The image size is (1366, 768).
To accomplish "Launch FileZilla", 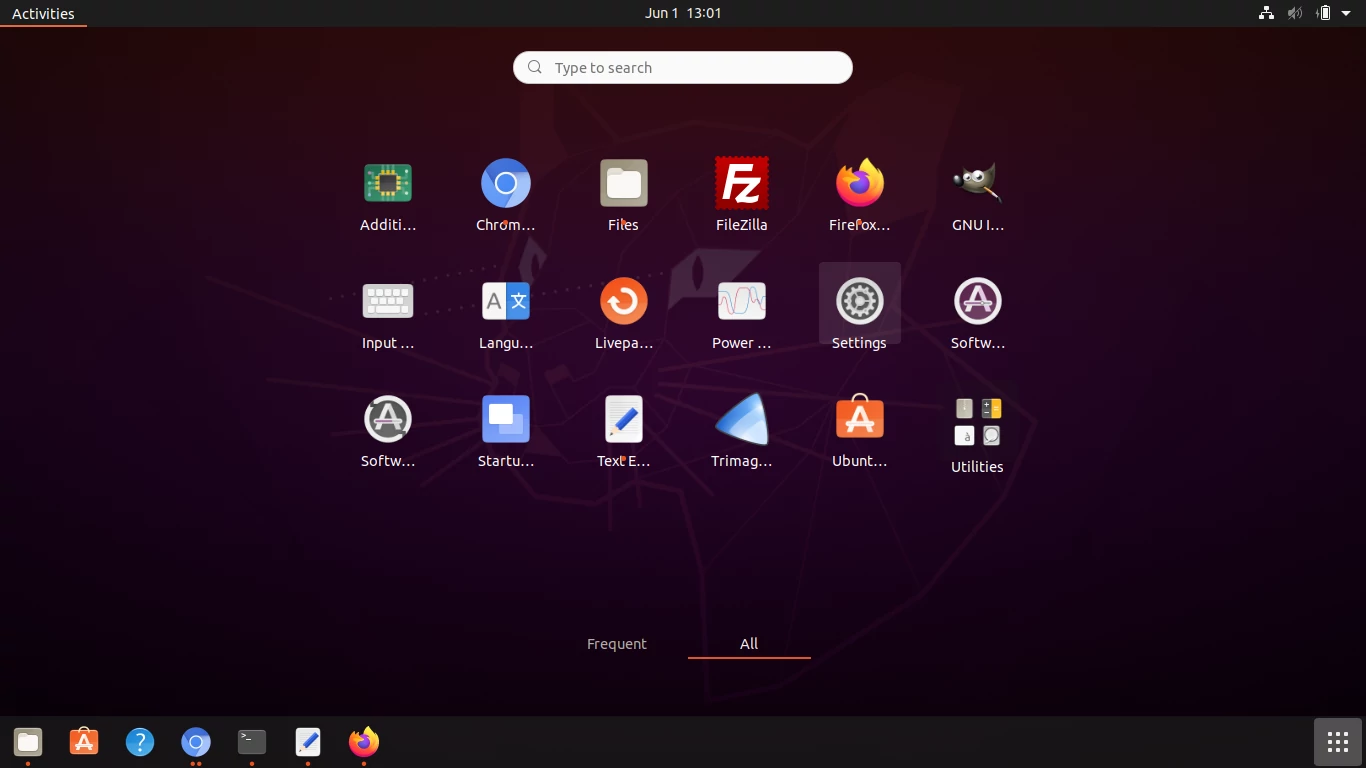I will [x=742, y=196].
